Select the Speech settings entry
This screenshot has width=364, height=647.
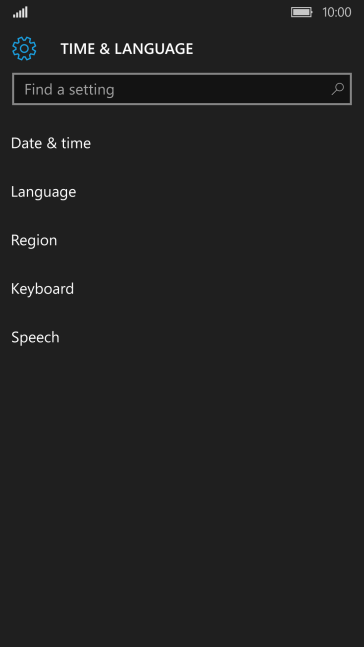(x=182, y=337)
